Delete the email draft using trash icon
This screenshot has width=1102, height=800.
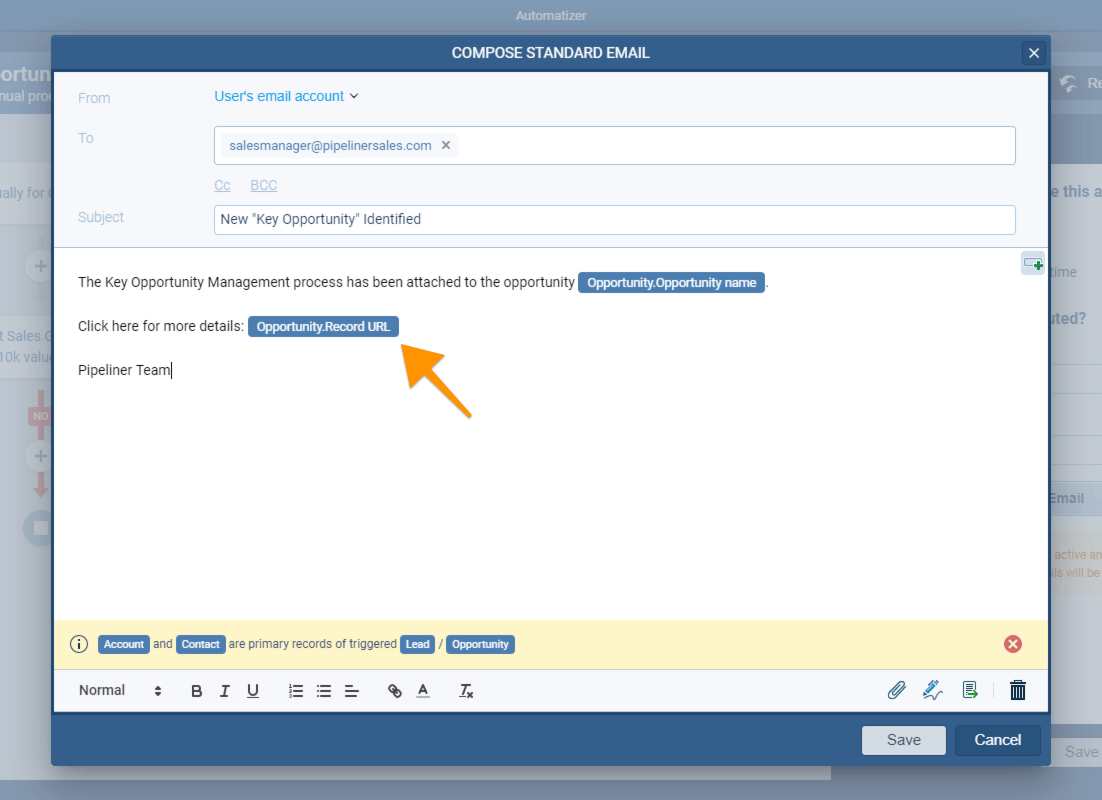click(1017, 690)
